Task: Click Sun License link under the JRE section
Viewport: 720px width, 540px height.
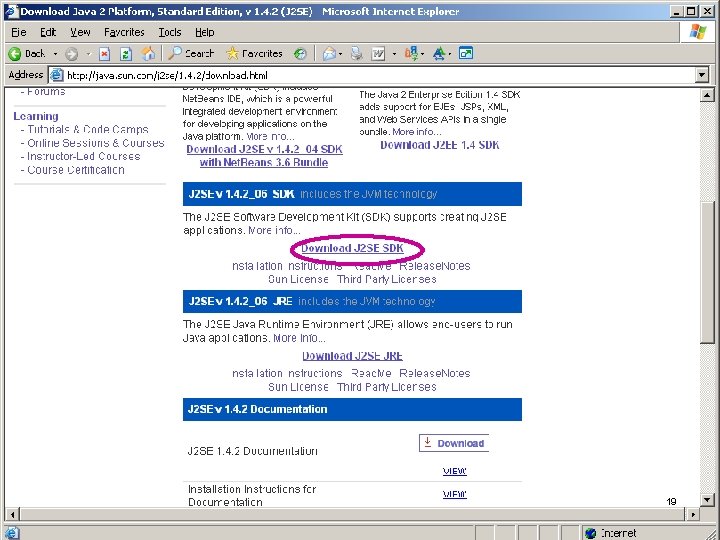Action: click(x=298, y=387)
